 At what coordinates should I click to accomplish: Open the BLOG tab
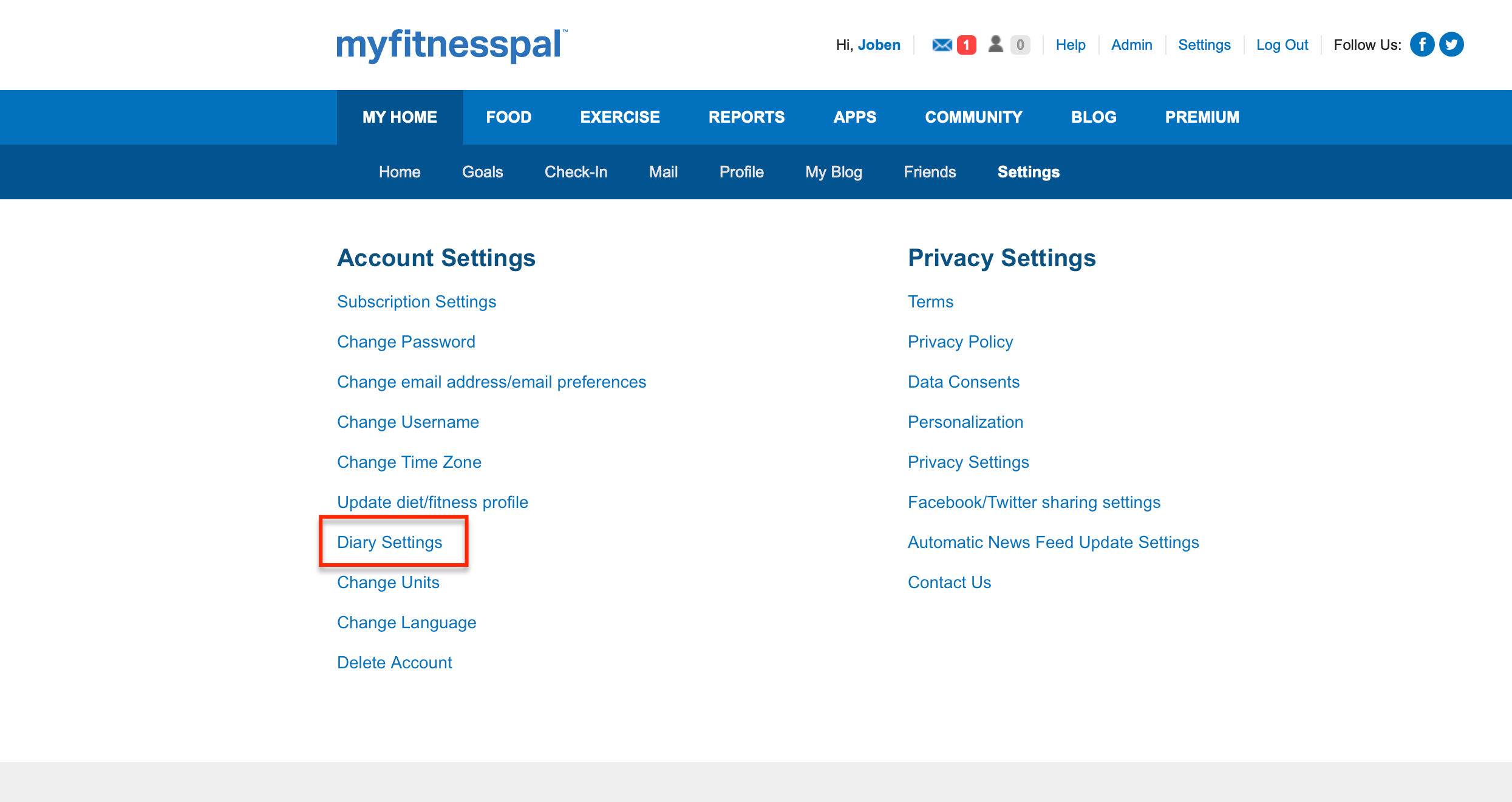tap(1094, 117)
